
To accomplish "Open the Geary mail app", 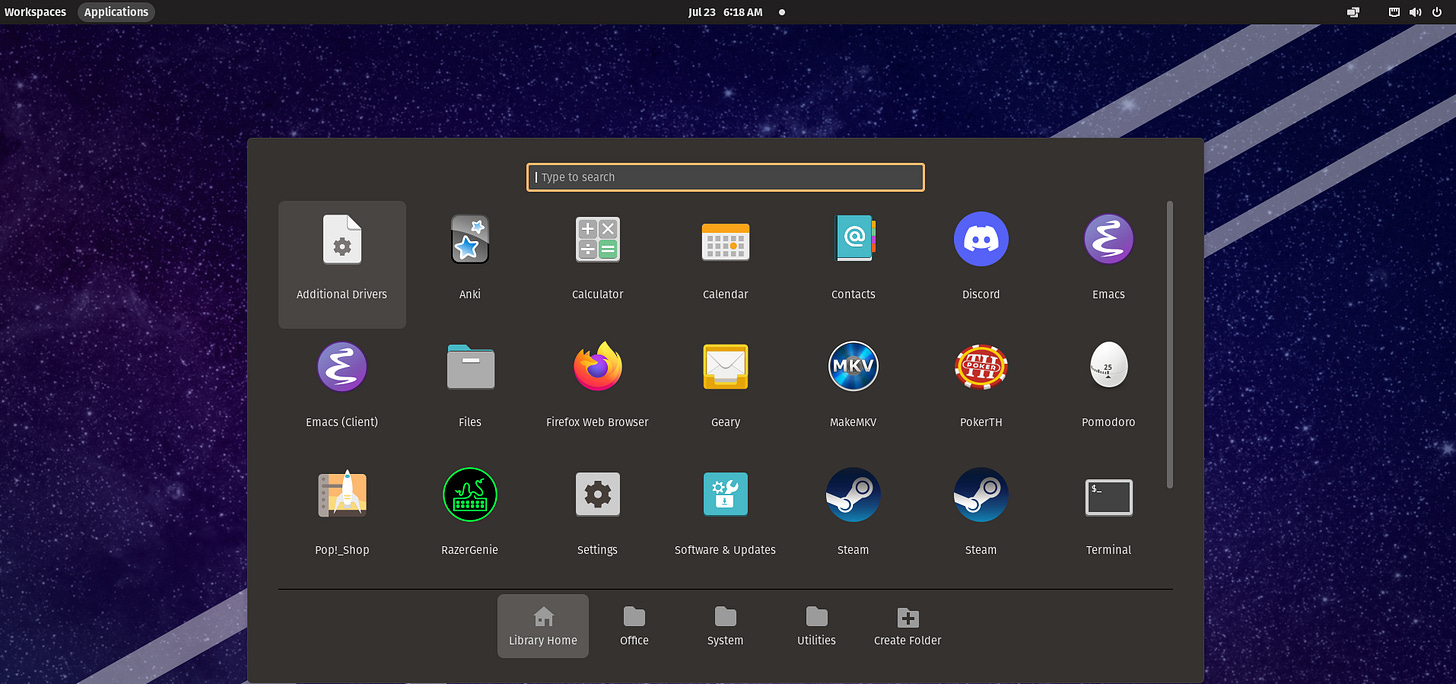I will [725, 392].
